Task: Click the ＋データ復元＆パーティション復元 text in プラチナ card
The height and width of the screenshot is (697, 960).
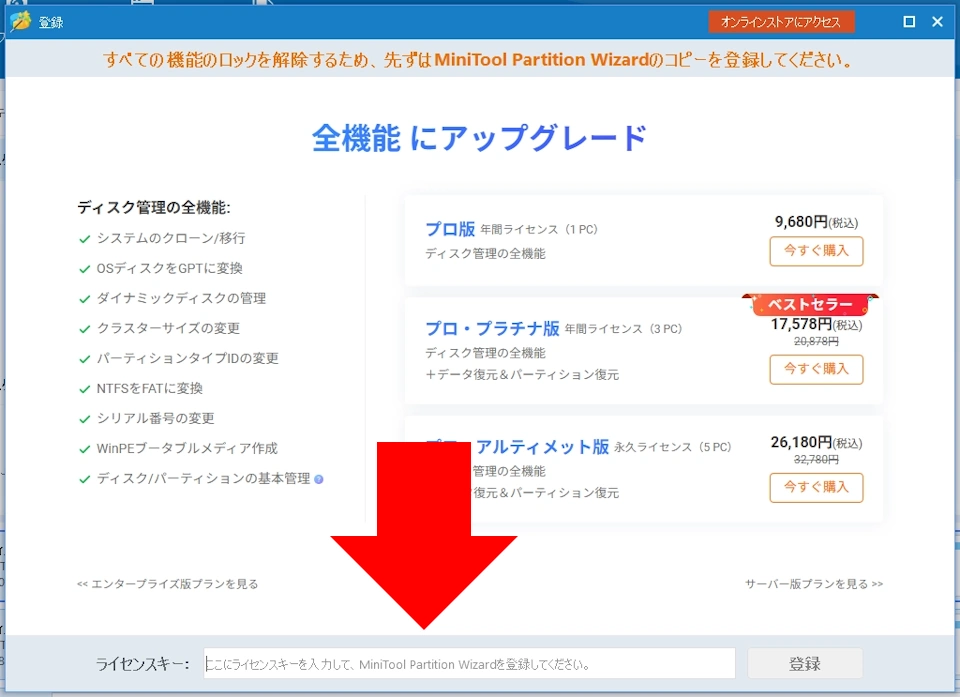Action: [522, 375]
